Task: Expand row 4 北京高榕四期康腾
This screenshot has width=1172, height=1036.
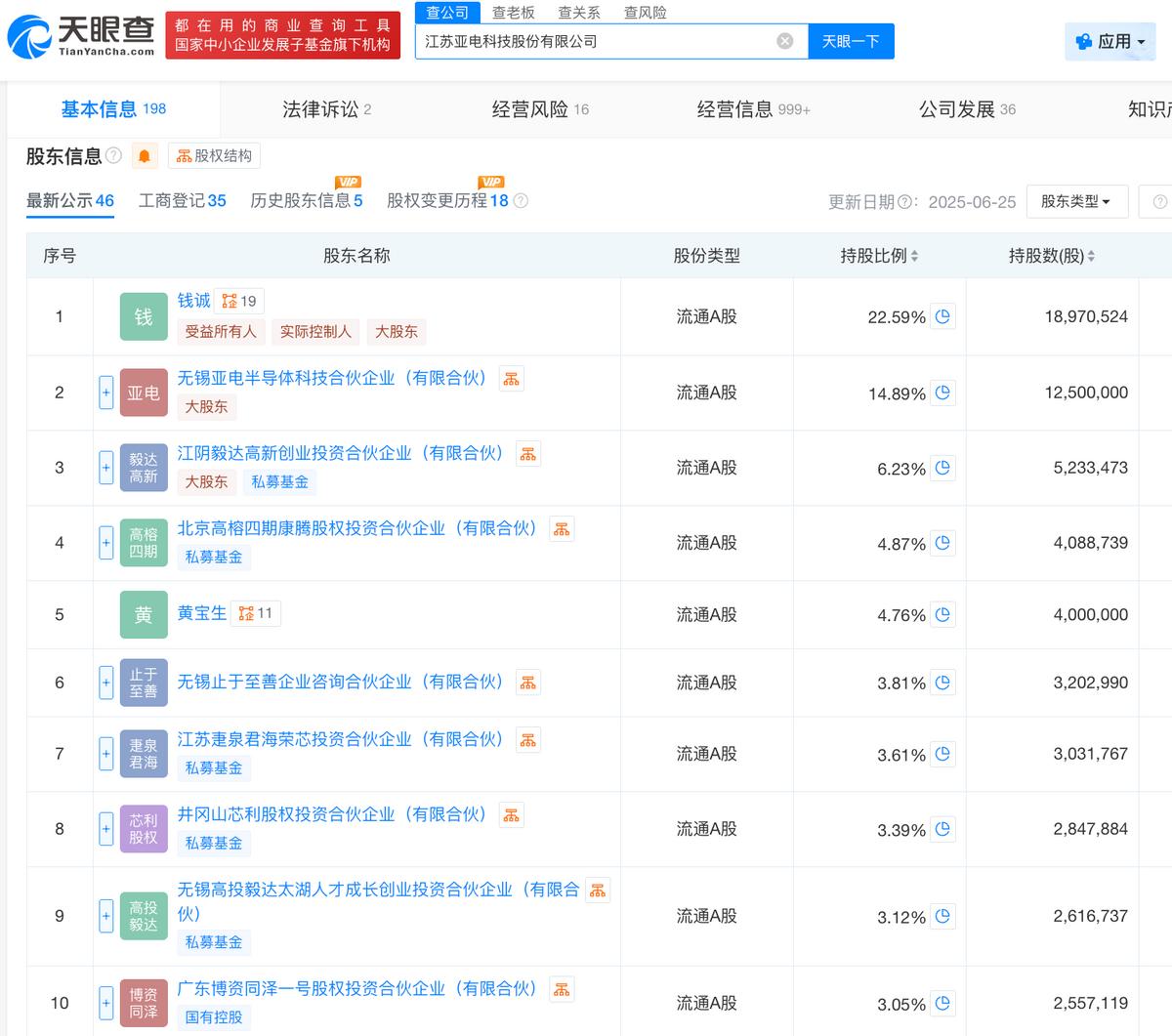Action: [x=106, y=543]
